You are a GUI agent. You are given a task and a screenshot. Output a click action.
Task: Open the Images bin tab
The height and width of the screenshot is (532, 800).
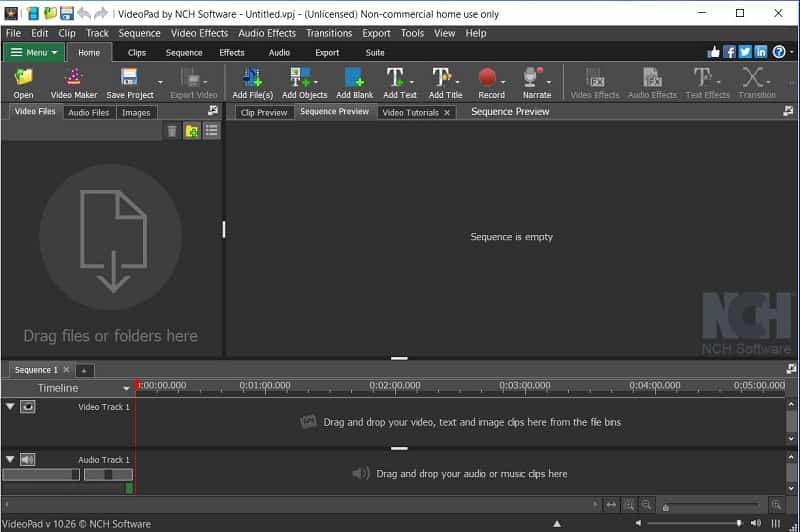point(136,112)
